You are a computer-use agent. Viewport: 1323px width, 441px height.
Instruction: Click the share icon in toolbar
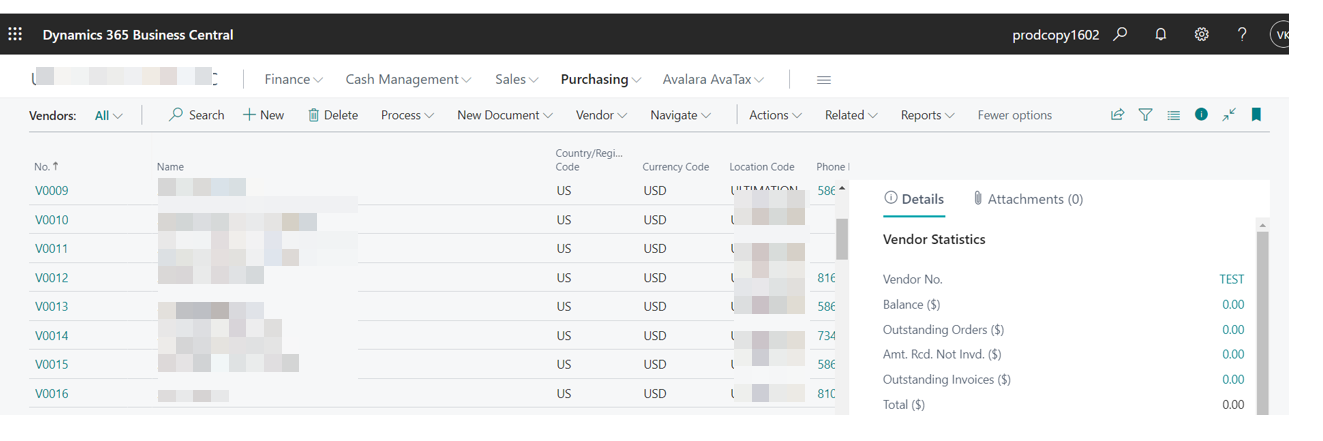point(1117,115)
